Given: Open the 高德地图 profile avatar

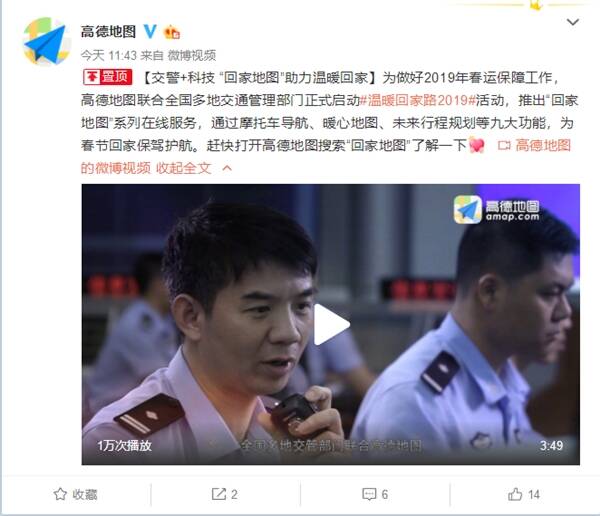Looking at the screenshot, I should 47,41.
